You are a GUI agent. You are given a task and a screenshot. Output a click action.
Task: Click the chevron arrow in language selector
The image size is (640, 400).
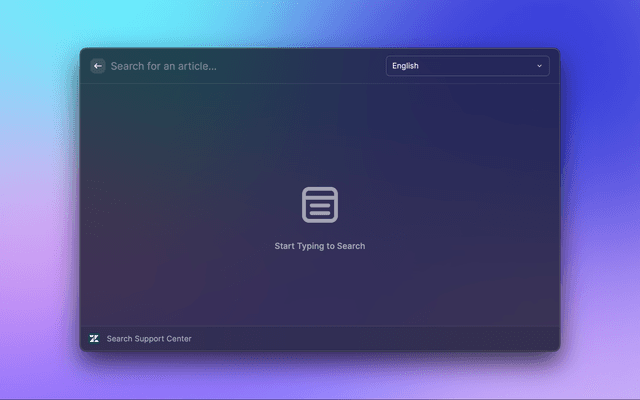coord(539,66)
